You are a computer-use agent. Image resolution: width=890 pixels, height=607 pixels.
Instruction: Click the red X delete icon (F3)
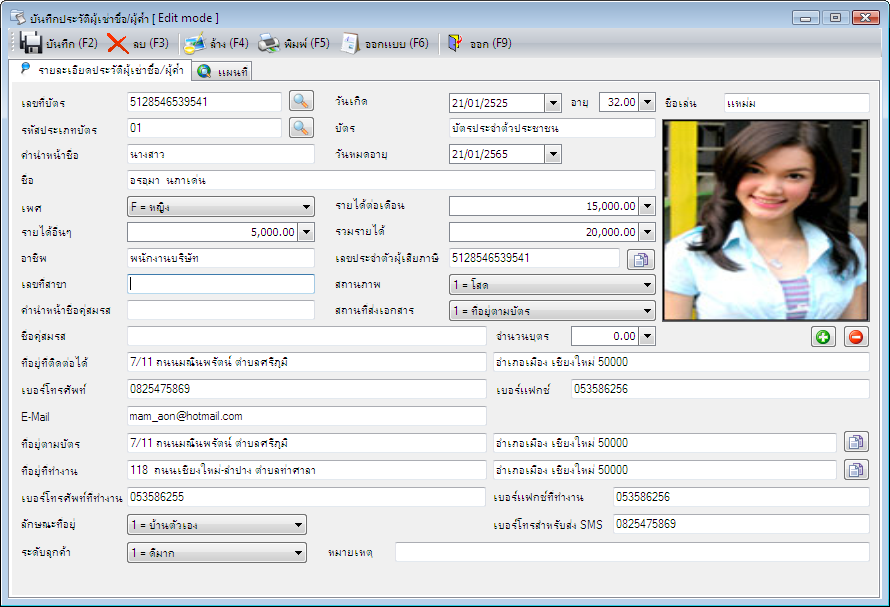(x=117, y=43)
